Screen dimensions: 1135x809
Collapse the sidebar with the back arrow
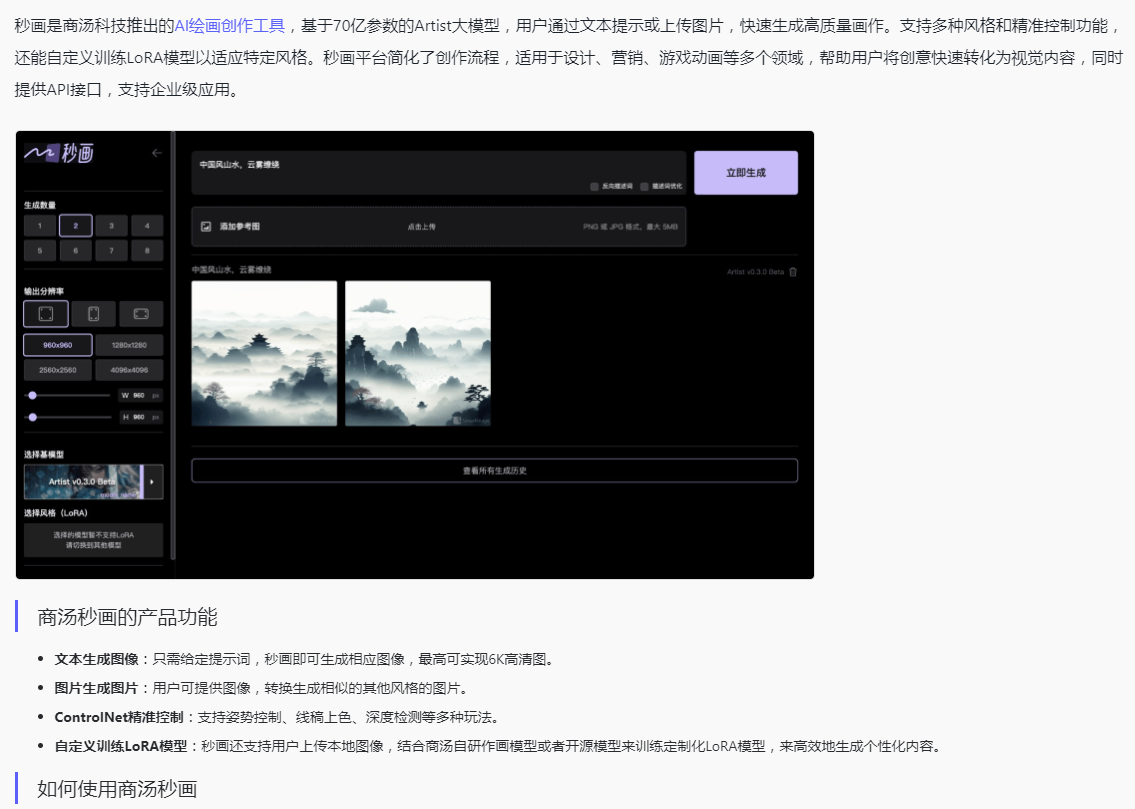pos(157,153)
